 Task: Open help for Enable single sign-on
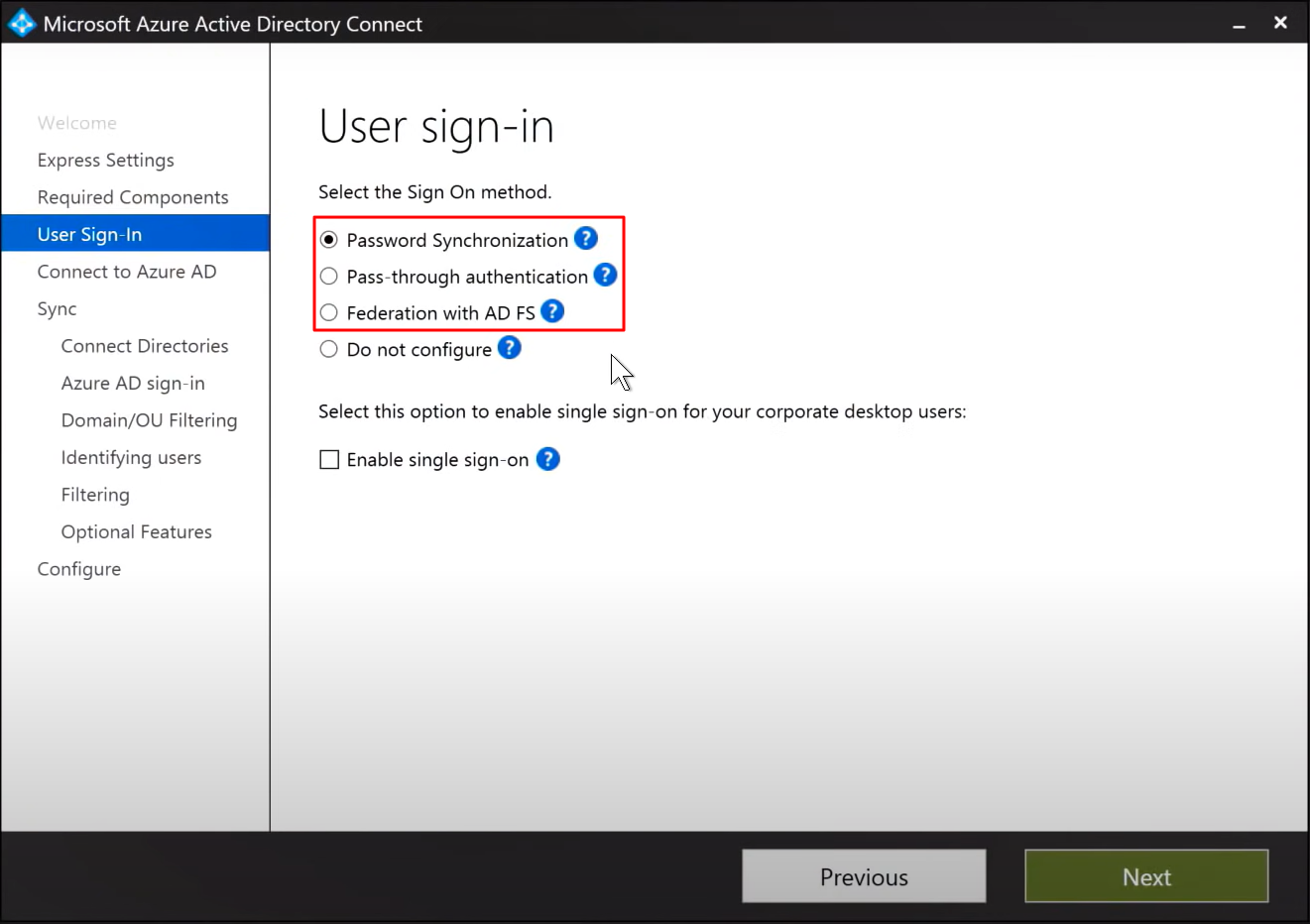pyautogui.click(x=547, y=459)
